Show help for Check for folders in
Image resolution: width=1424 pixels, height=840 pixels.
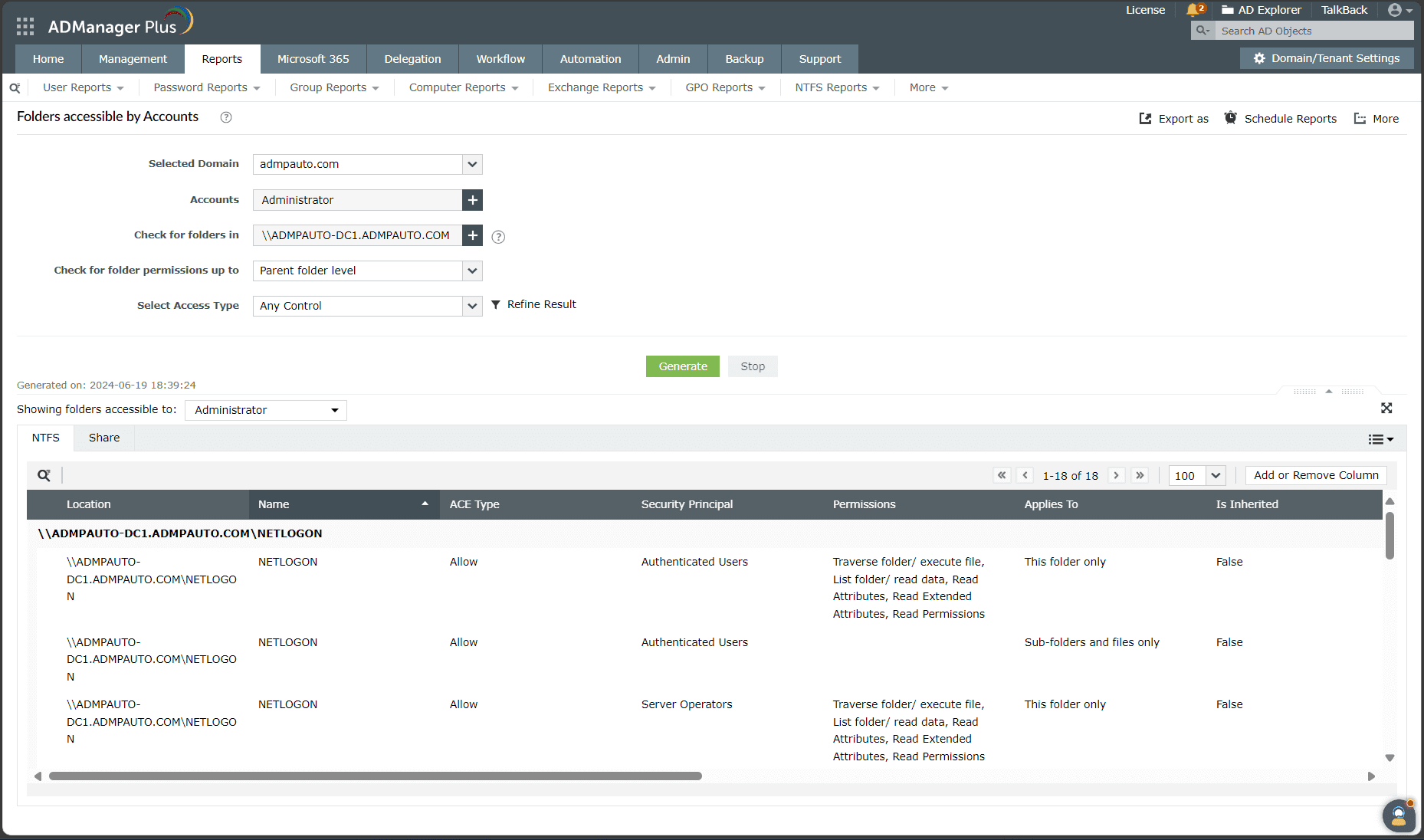(x=498, y=237)
